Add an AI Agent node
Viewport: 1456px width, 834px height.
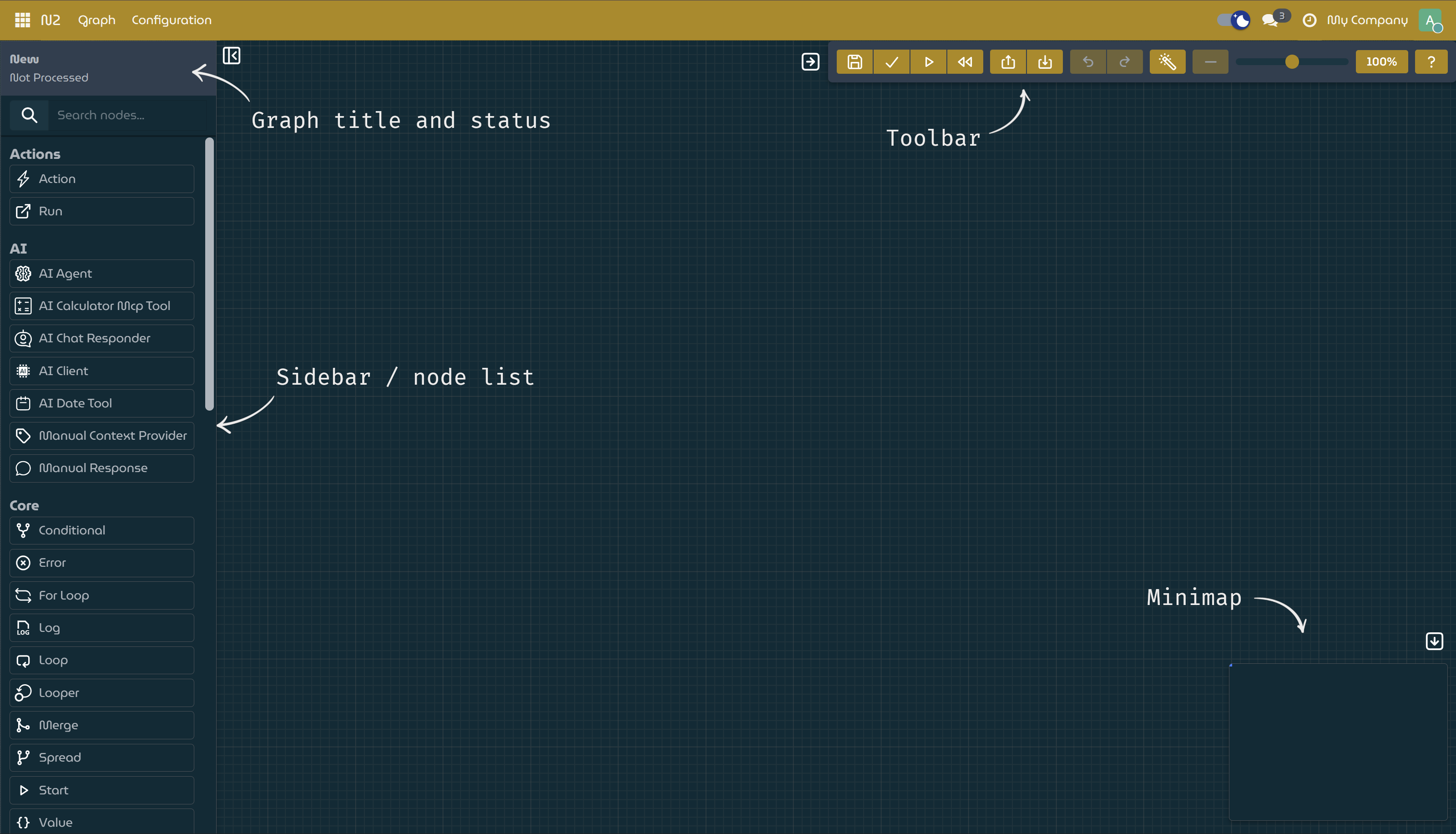pyautogui.click(x=101, y=273)
